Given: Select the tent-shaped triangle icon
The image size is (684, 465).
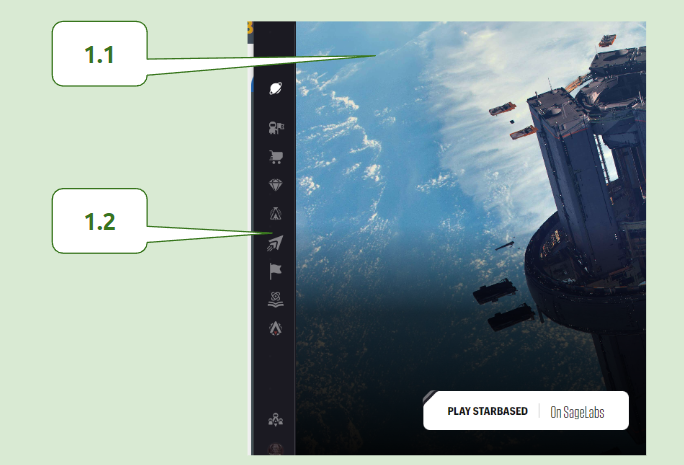Looking at the screenshot, I should 276,213.
